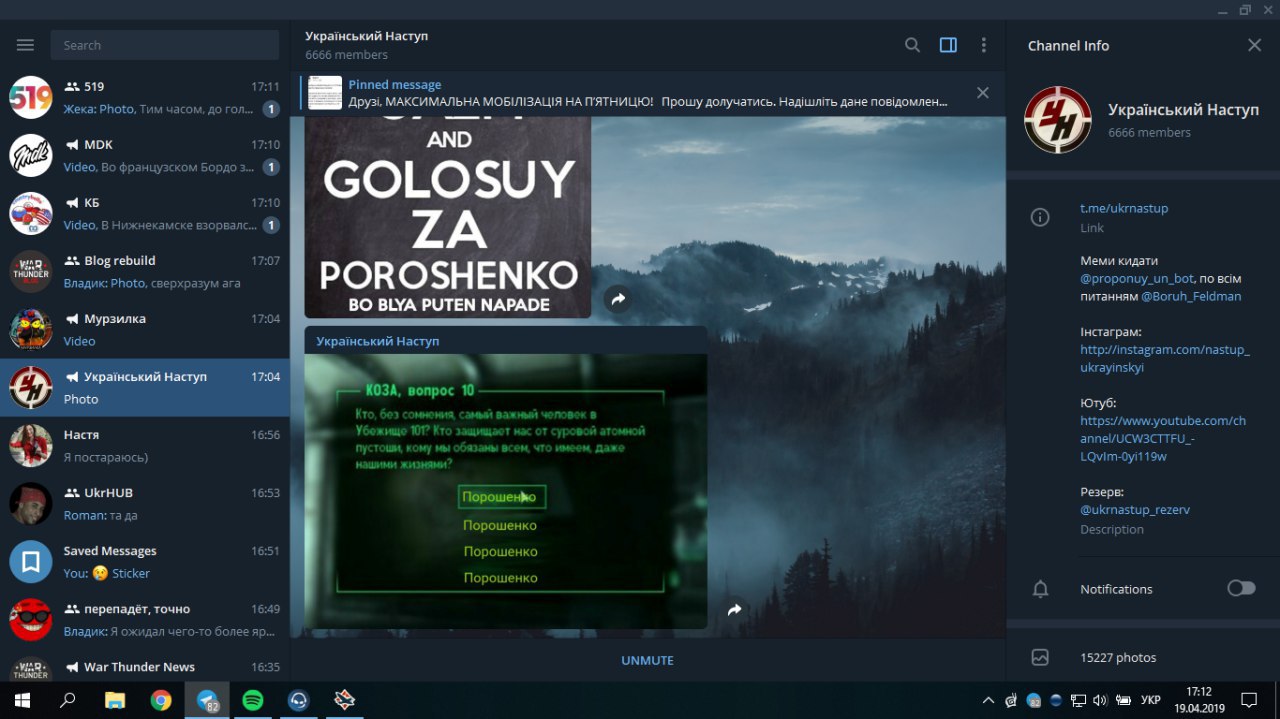Open the pinned message
Image resolution: width=1280 pixels, height=719 pixels.
tap(632, 93)
